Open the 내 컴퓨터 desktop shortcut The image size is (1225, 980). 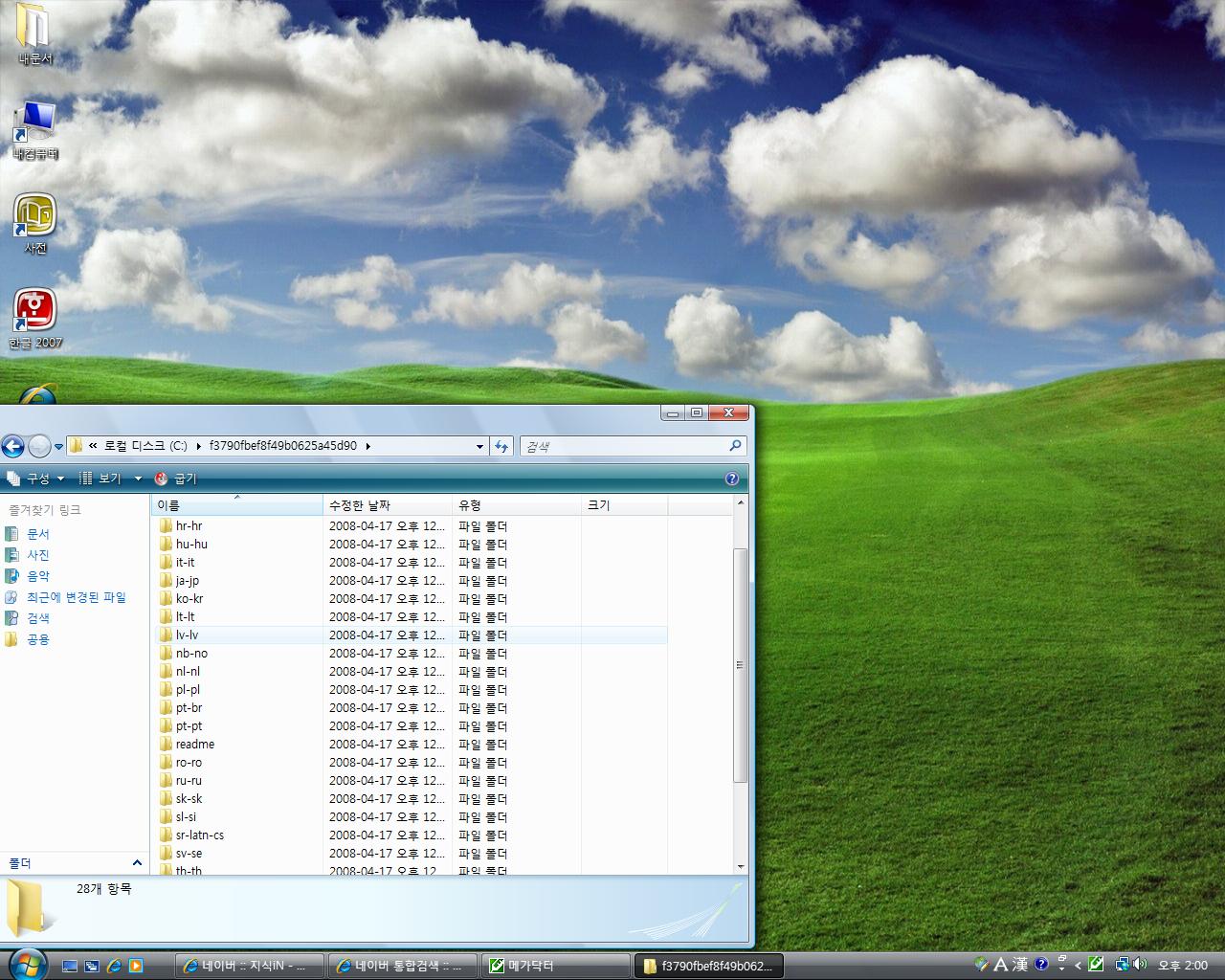(x=35, y=130)
